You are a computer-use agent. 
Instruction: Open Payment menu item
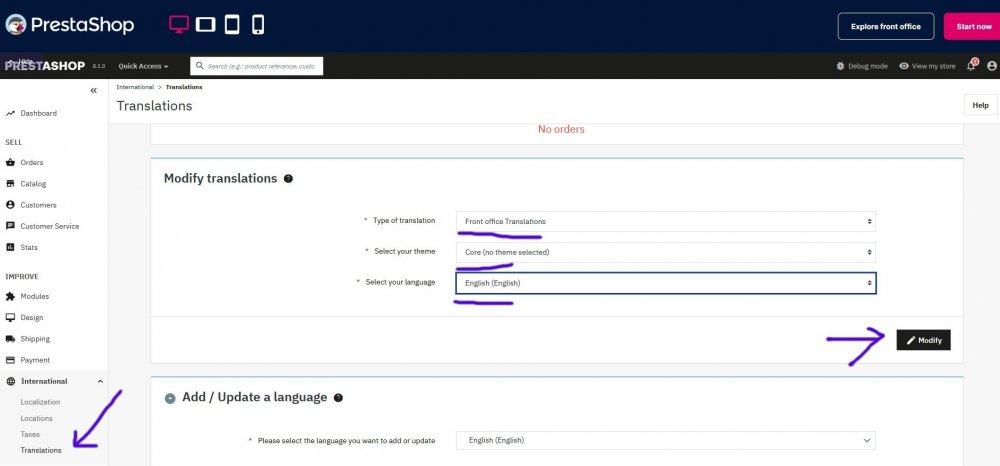pyautogui.click(x=35, y=360)
